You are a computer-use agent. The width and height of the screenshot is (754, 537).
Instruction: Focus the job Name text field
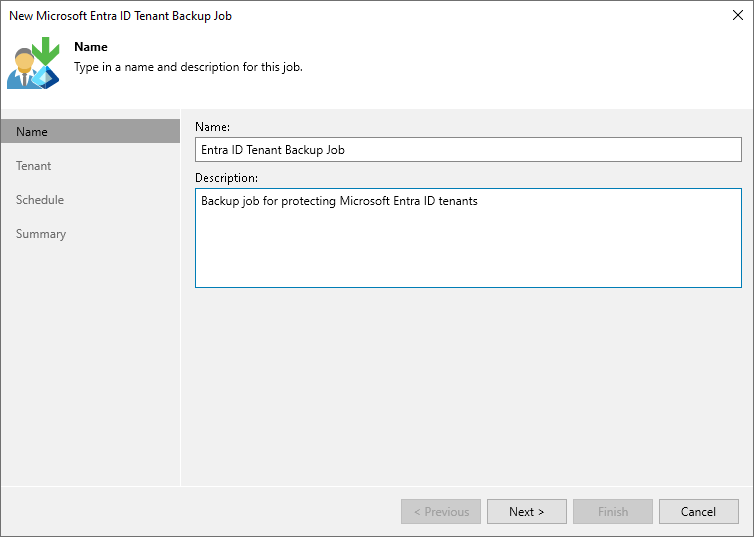pos(468,149)
